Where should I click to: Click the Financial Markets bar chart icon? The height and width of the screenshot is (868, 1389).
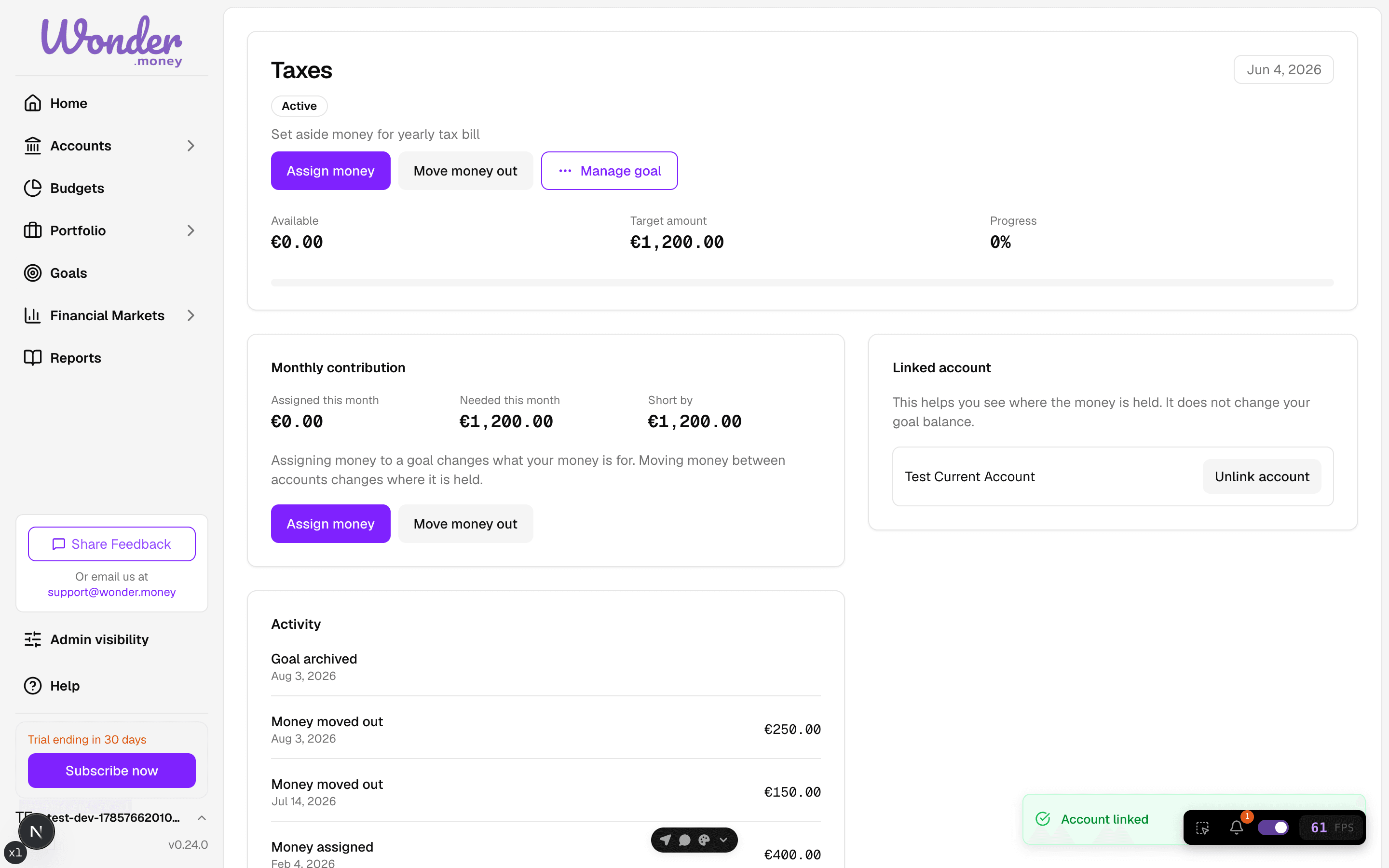33,316
